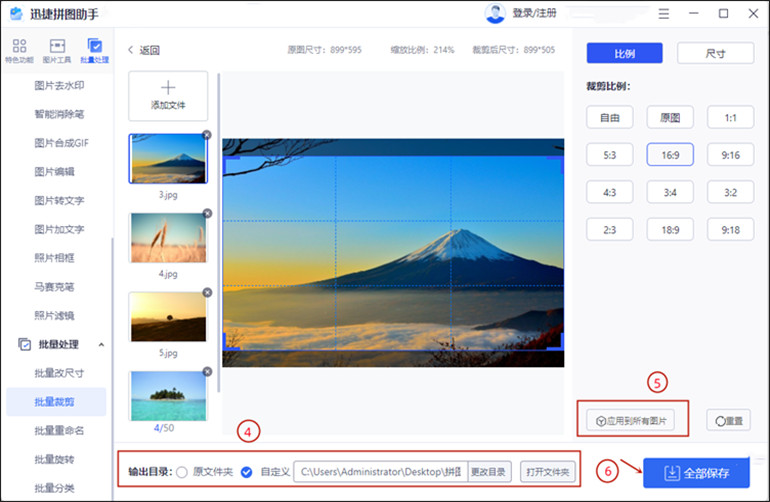This screenshot has width=770, height=502.
Task: Open 照片相框 in the sidebar
Action: tap(54, 258)
